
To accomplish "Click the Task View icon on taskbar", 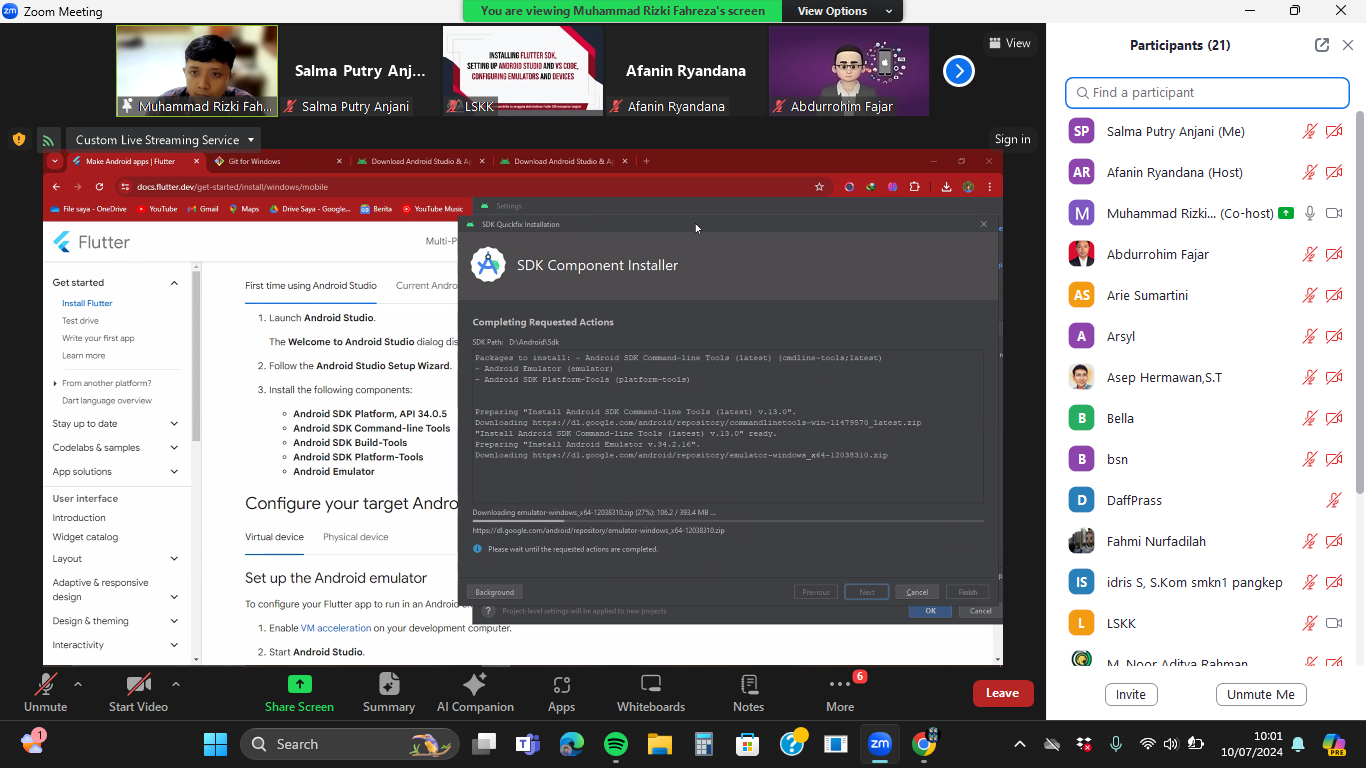I will (484, 744).
